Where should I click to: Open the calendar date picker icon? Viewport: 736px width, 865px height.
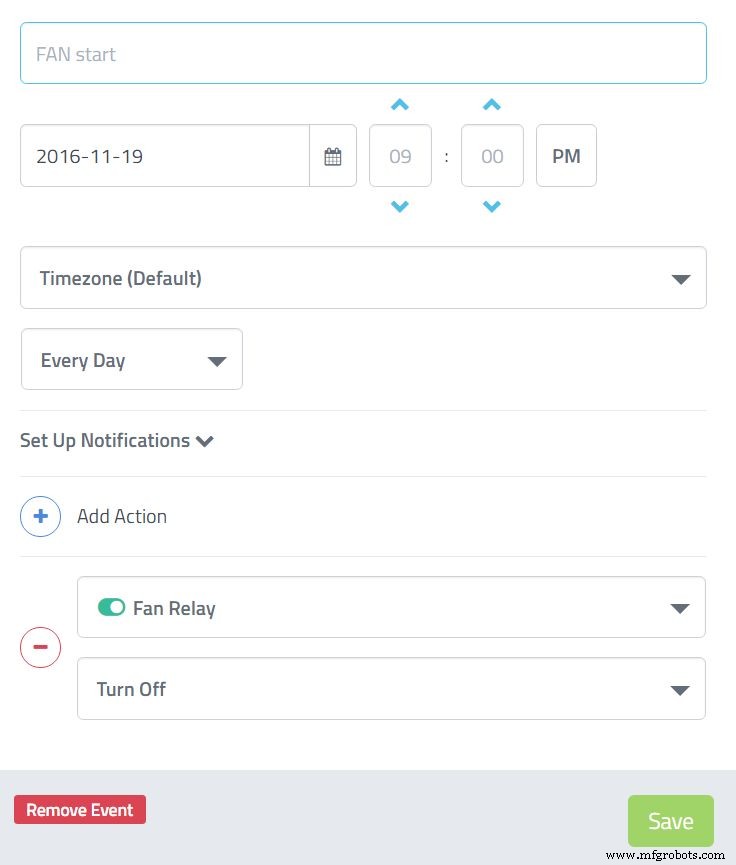pos(333,156)
